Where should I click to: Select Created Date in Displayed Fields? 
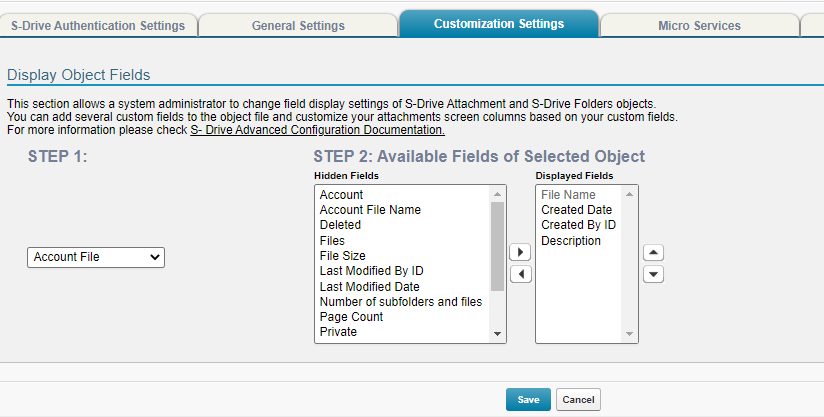pyautogui.click(x=576, y=210)
